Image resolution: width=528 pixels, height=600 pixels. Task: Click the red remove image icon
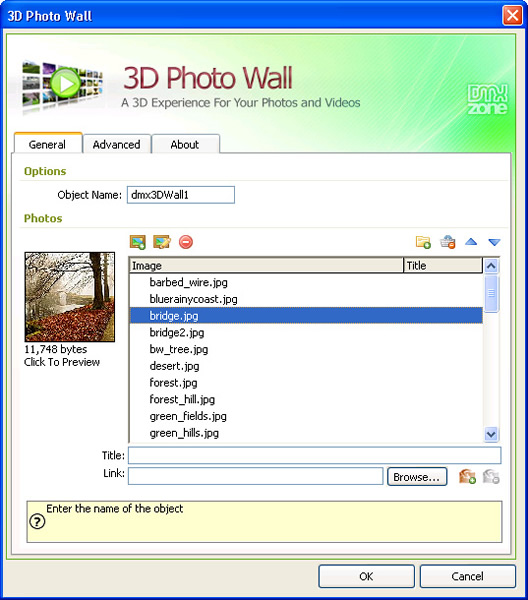(x=186, y=242)
